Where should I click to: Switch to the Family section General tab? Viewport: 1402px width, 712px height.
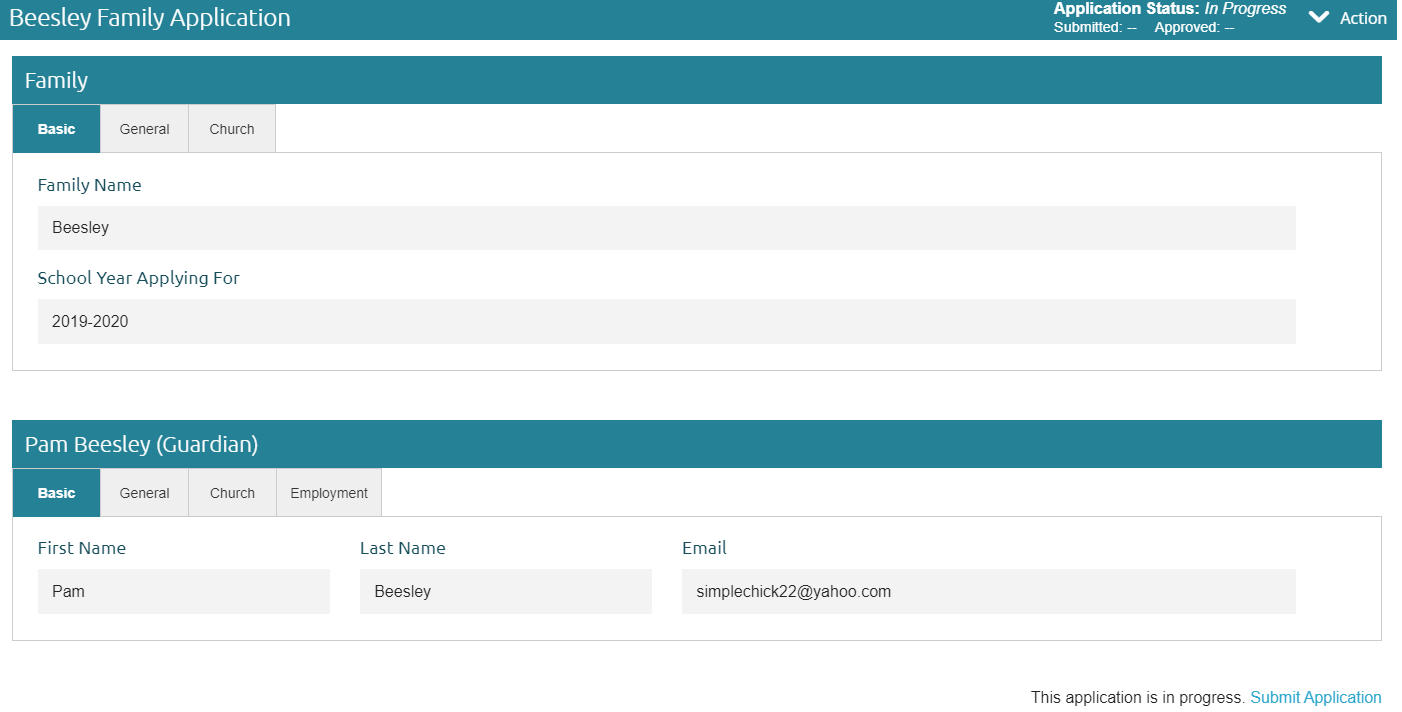(x=144, y=129)
